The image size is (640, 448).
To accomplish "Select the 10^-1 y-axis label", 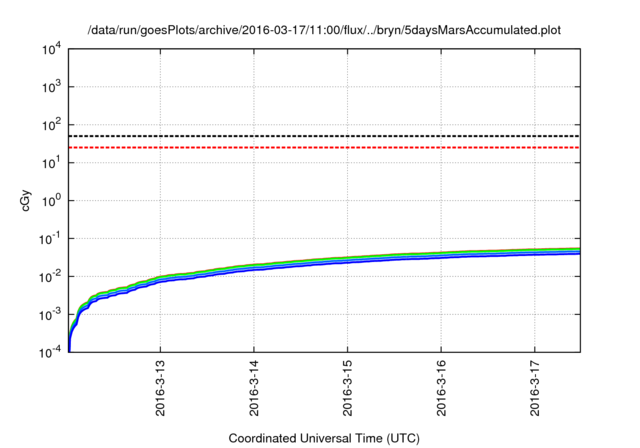I will click(x=51, y=238).
